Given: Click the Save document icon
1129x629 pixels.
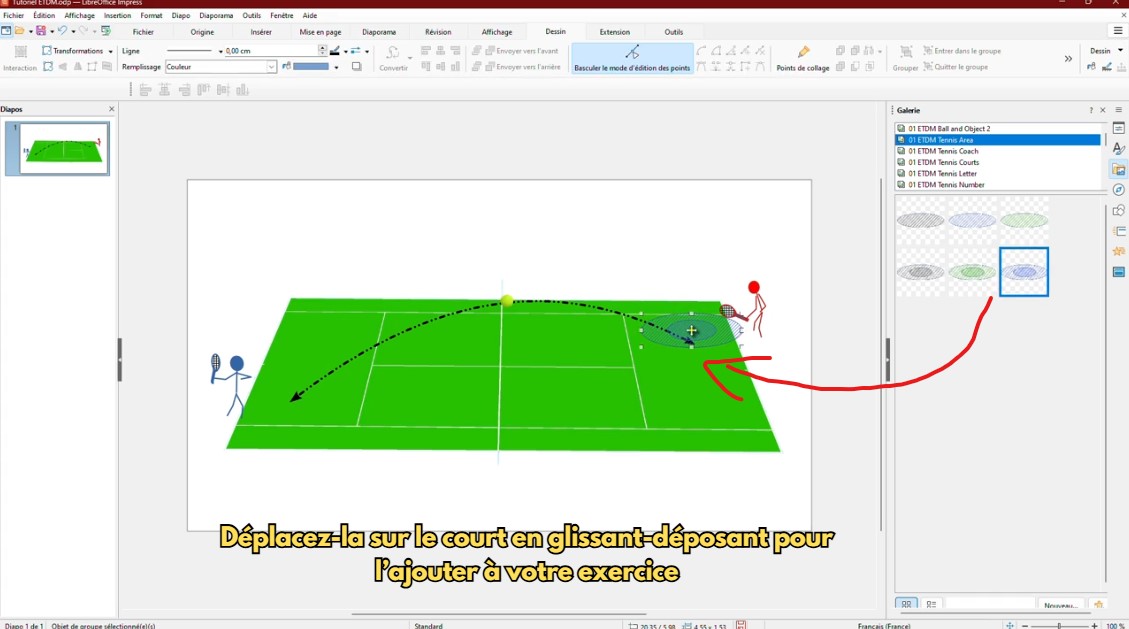Looking at the screenshot, I should pyautogui.click(x=41, y=31).
